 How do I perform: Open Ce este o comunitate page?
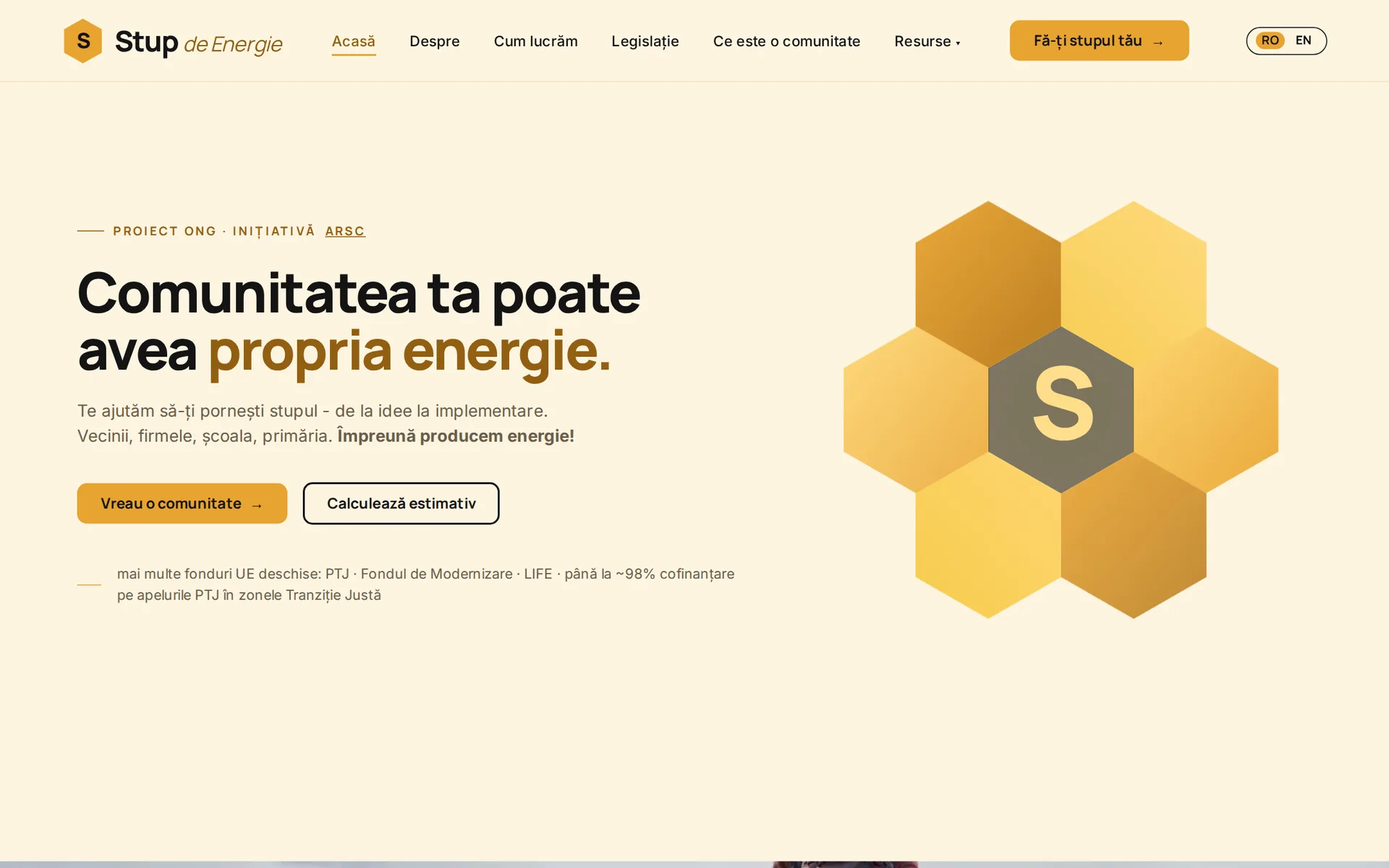tap(786, 41)
